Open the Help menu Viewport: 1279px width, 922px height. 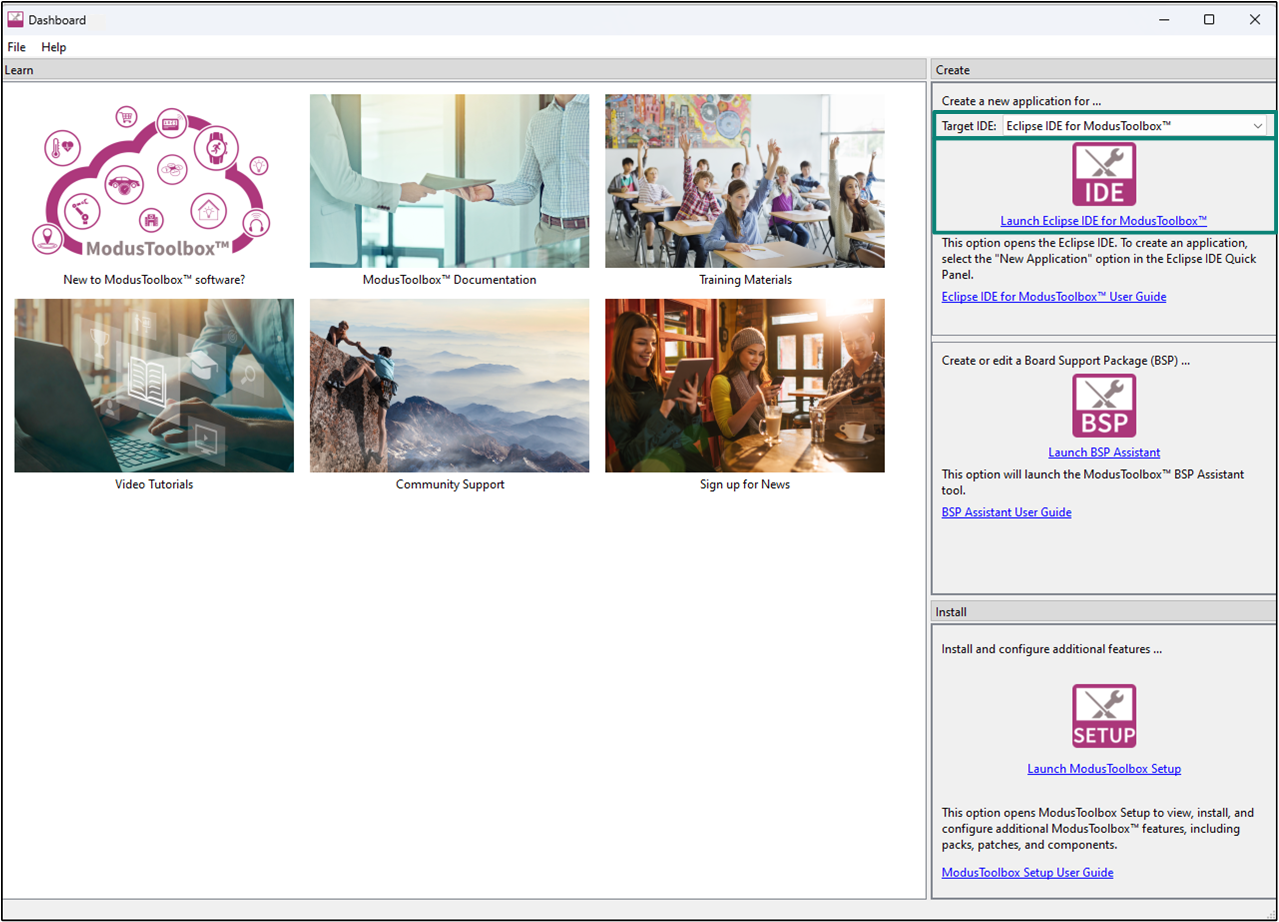pyautogui.click(x=54, y=47)
